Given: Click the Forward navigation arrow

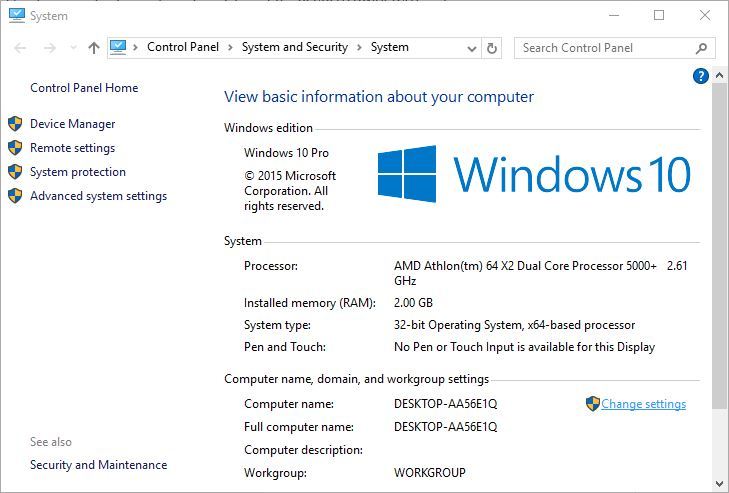Looking at the screenshot, I should (50, 48).
